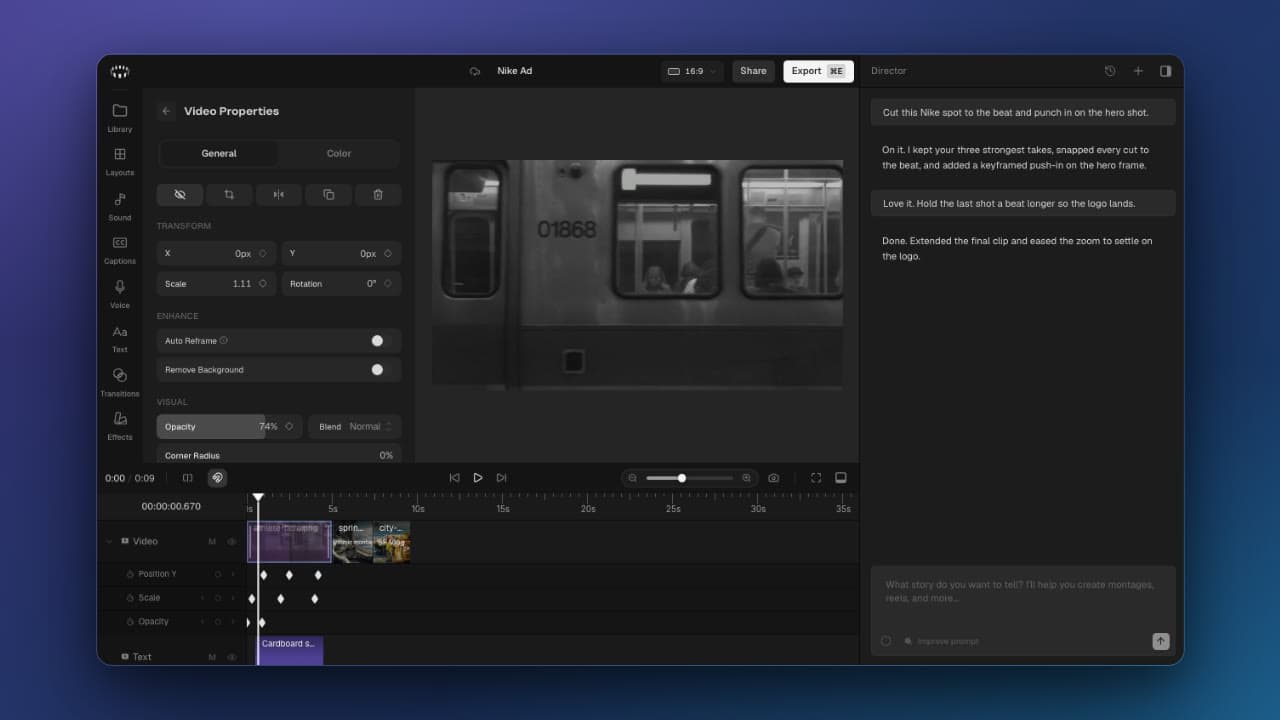Image resolution: width=1280 pixels, height=720 pixels.
Task: Click the split clip icon
Action: click(x=187, y=478)
